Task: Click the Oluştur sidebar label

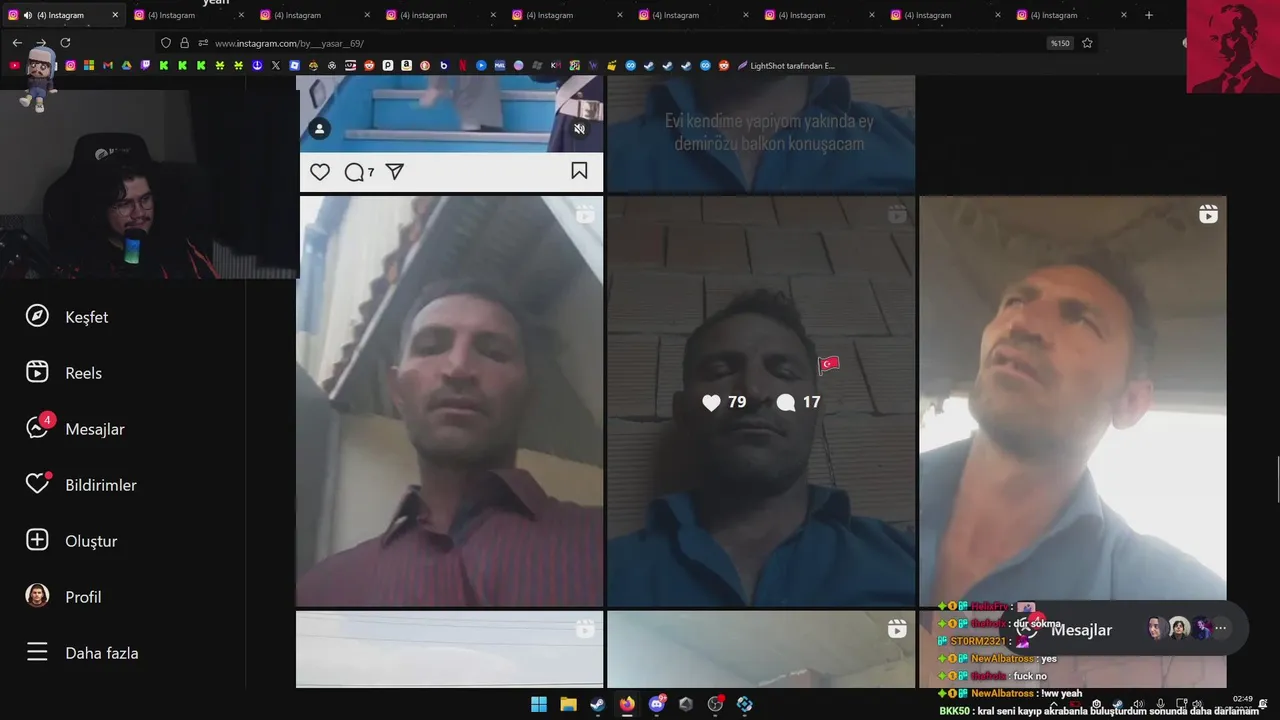Action: tap(91, 541)
